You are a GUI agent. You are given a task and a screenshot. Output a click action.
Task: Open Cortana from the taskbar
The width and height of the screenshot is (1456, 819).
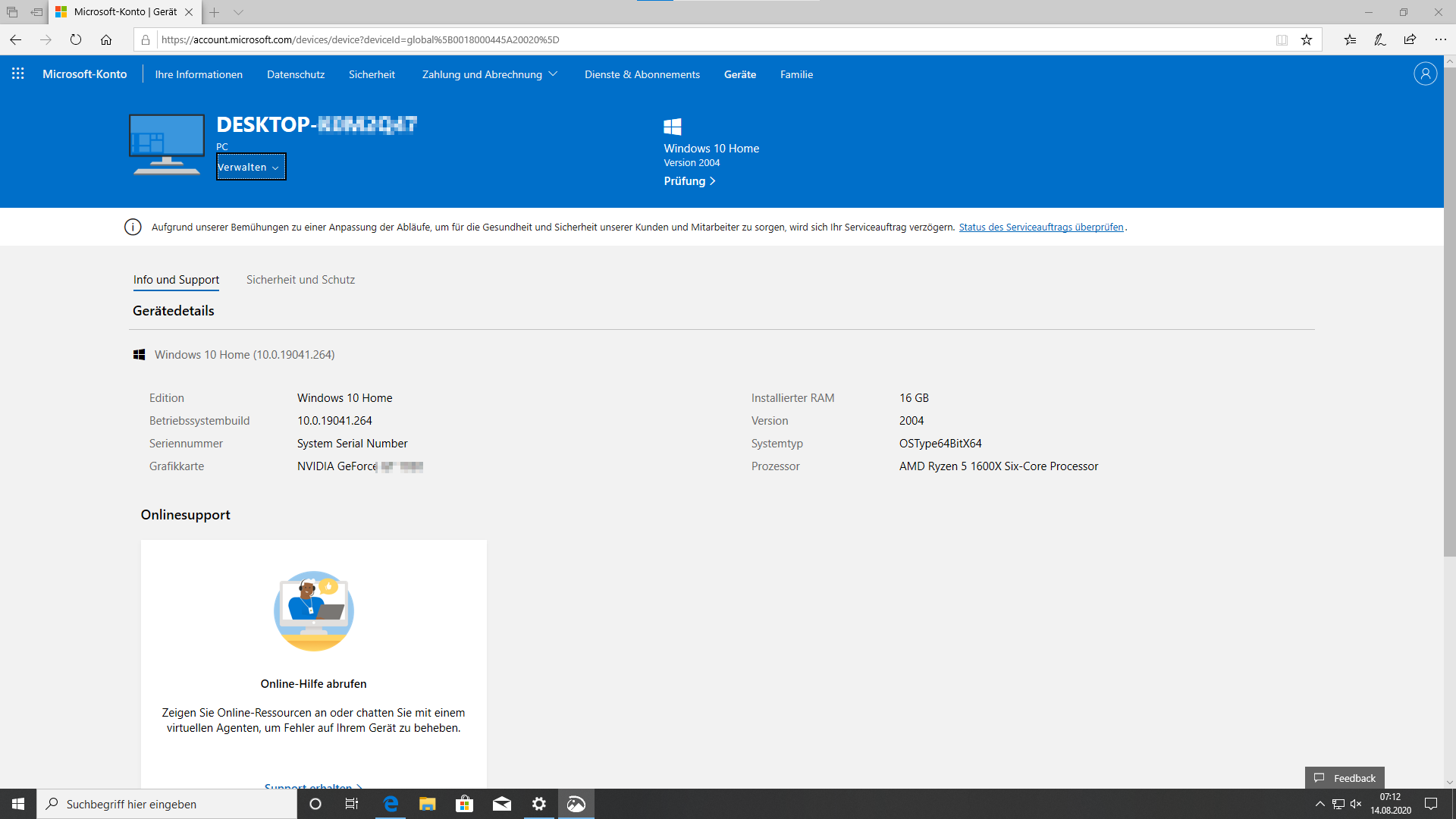tap(315, 804)
